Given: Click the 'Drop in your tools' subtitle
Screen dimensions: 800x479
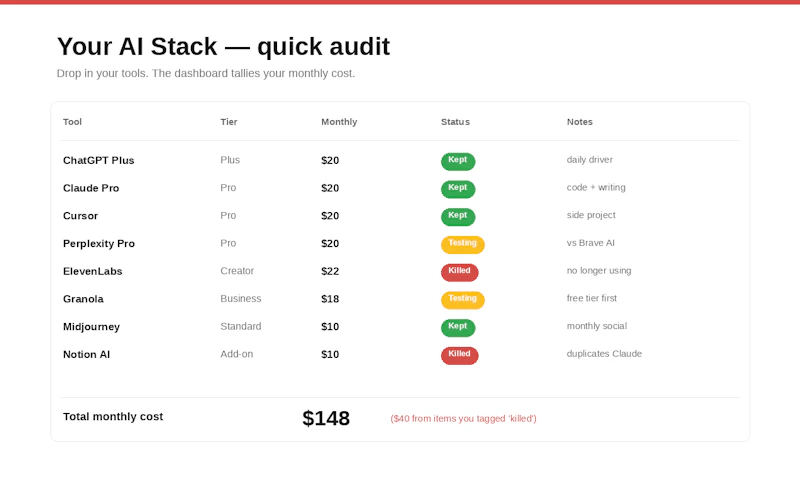Looking at the screenshot, I should [206, 73].
